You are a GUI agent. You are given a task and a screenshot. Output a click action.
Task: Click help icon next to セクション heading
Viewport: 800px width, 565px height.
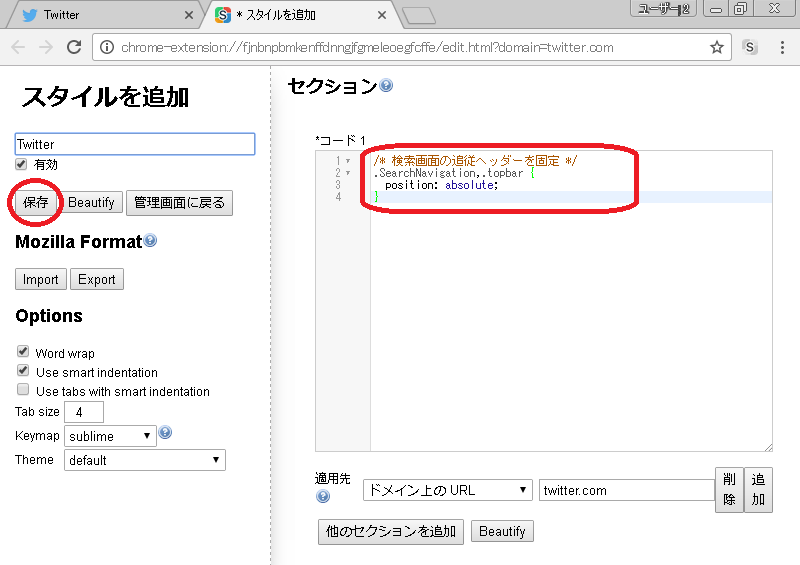387,85
